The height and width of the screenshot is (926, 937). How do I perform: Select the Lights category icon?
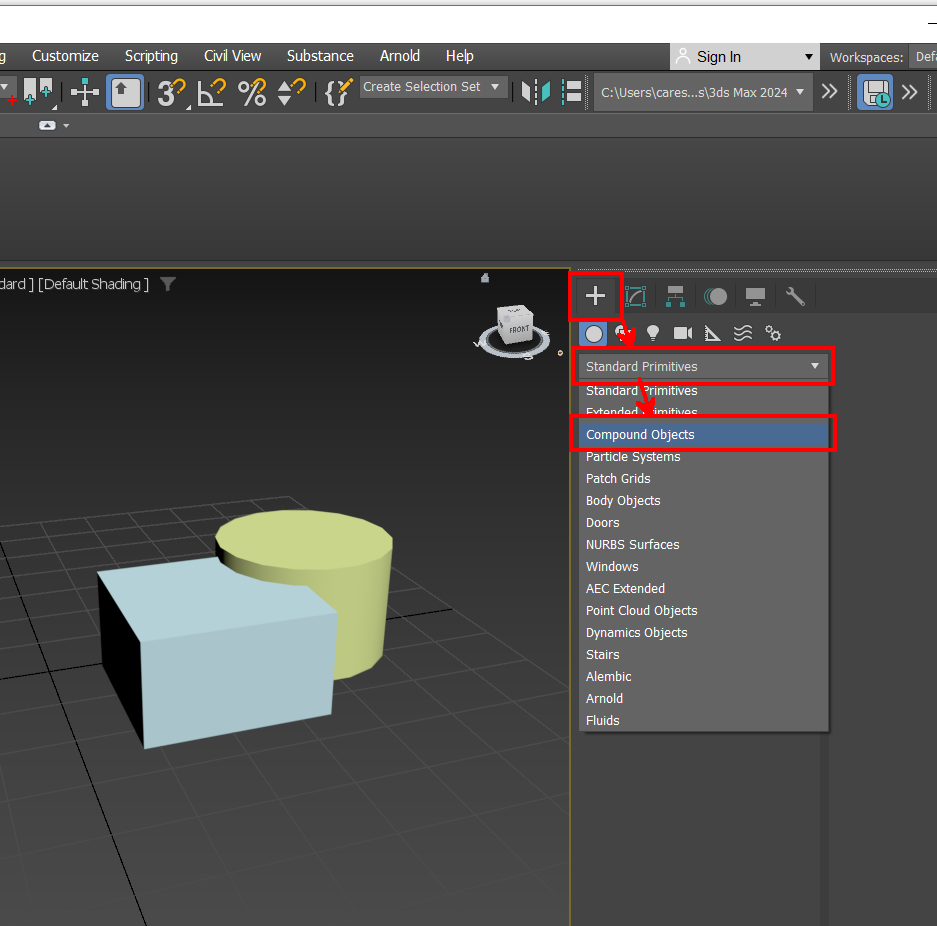(653, 333)
